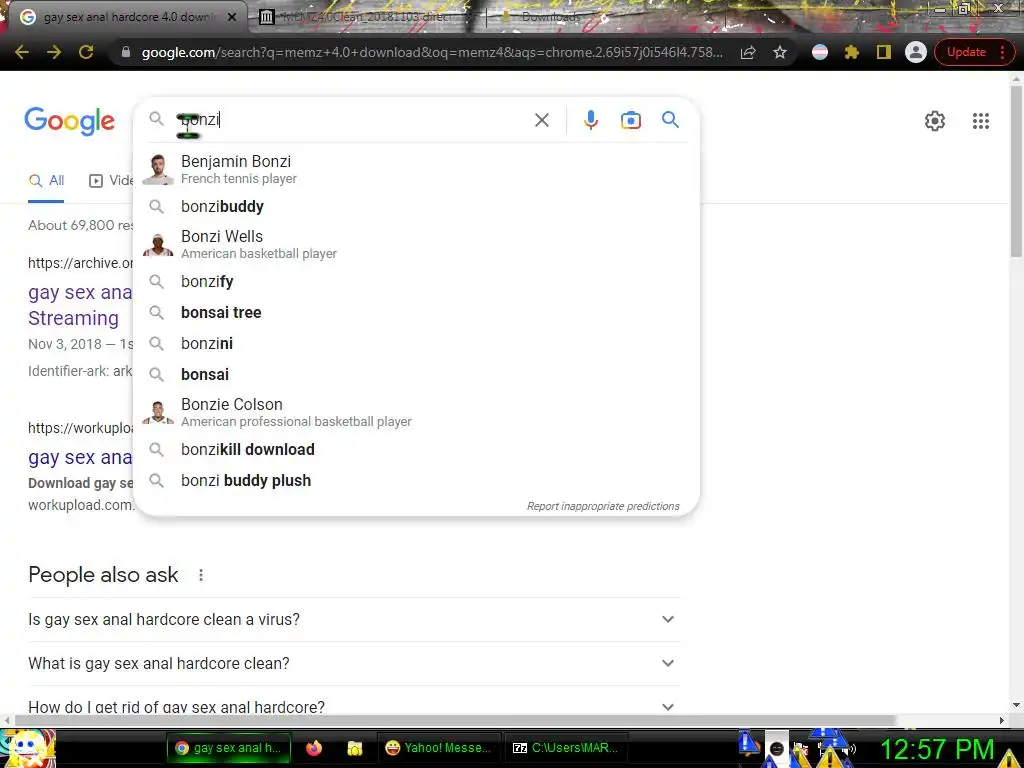Open the Chrome profile avatar
Image resolution: width=1024 pixels, height=768 pixels.
point(916,52)
